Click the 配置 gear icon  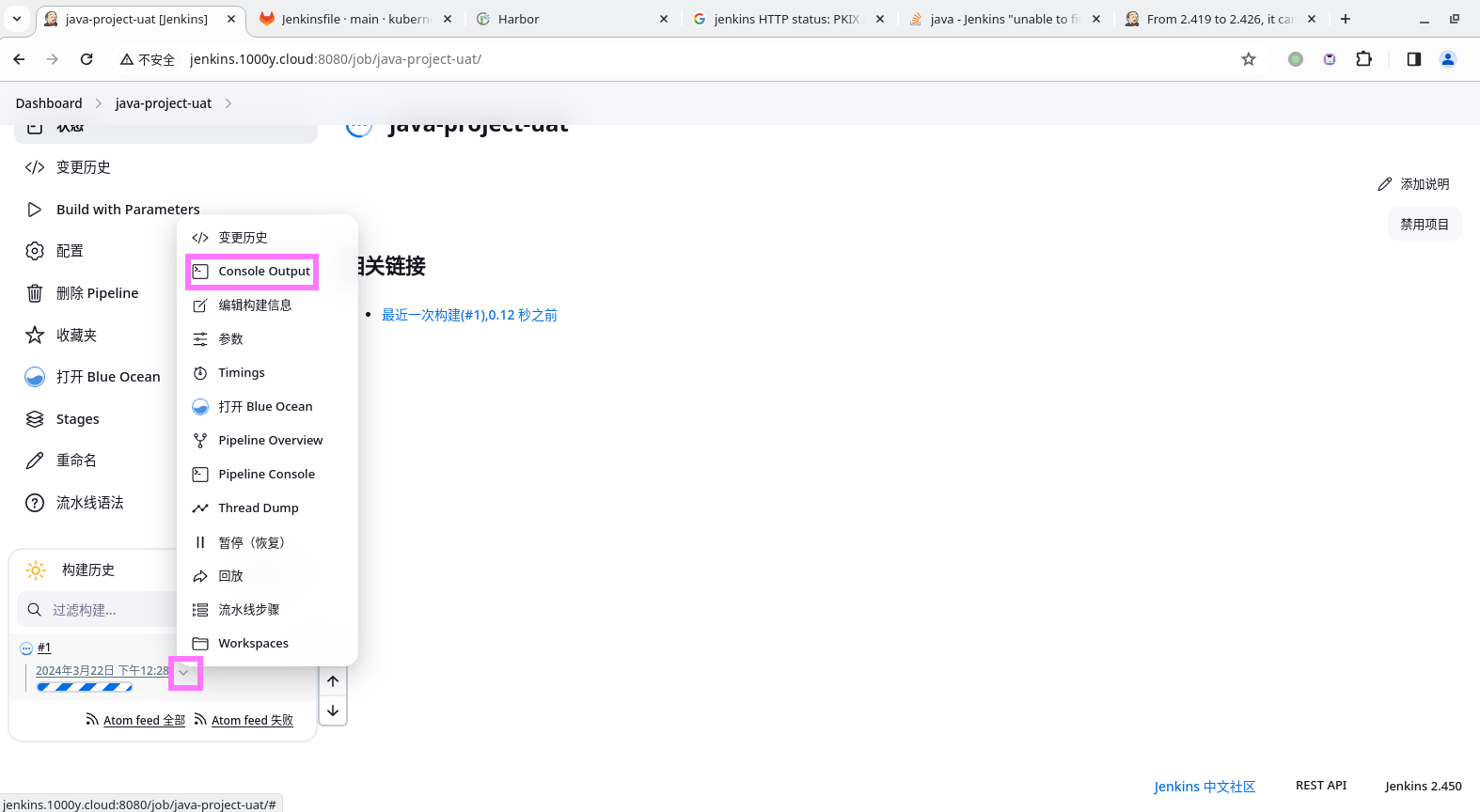pyautogui.click(x=35, y=251)
